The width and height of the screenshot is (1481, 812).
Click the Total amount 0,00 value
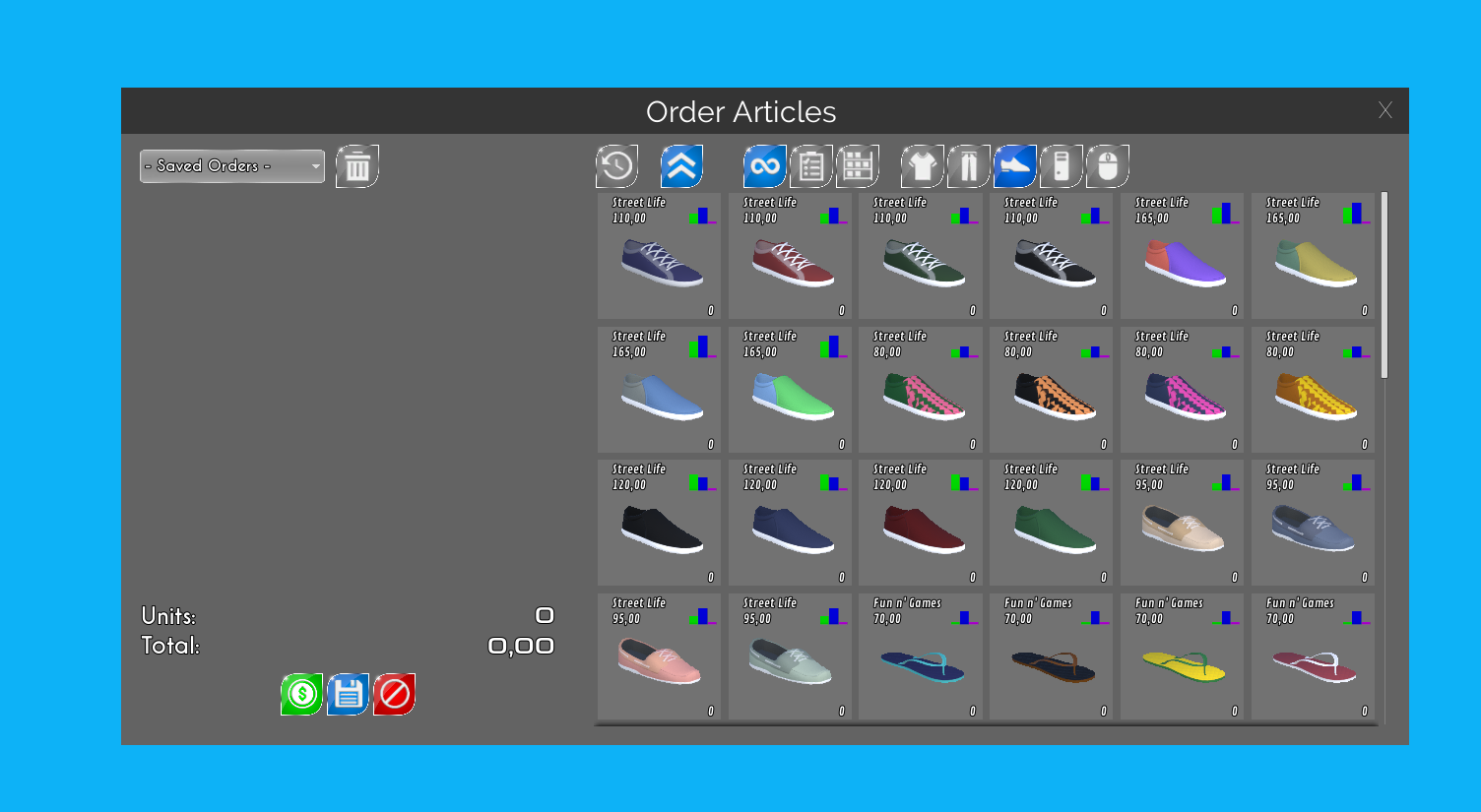(521, 646)
